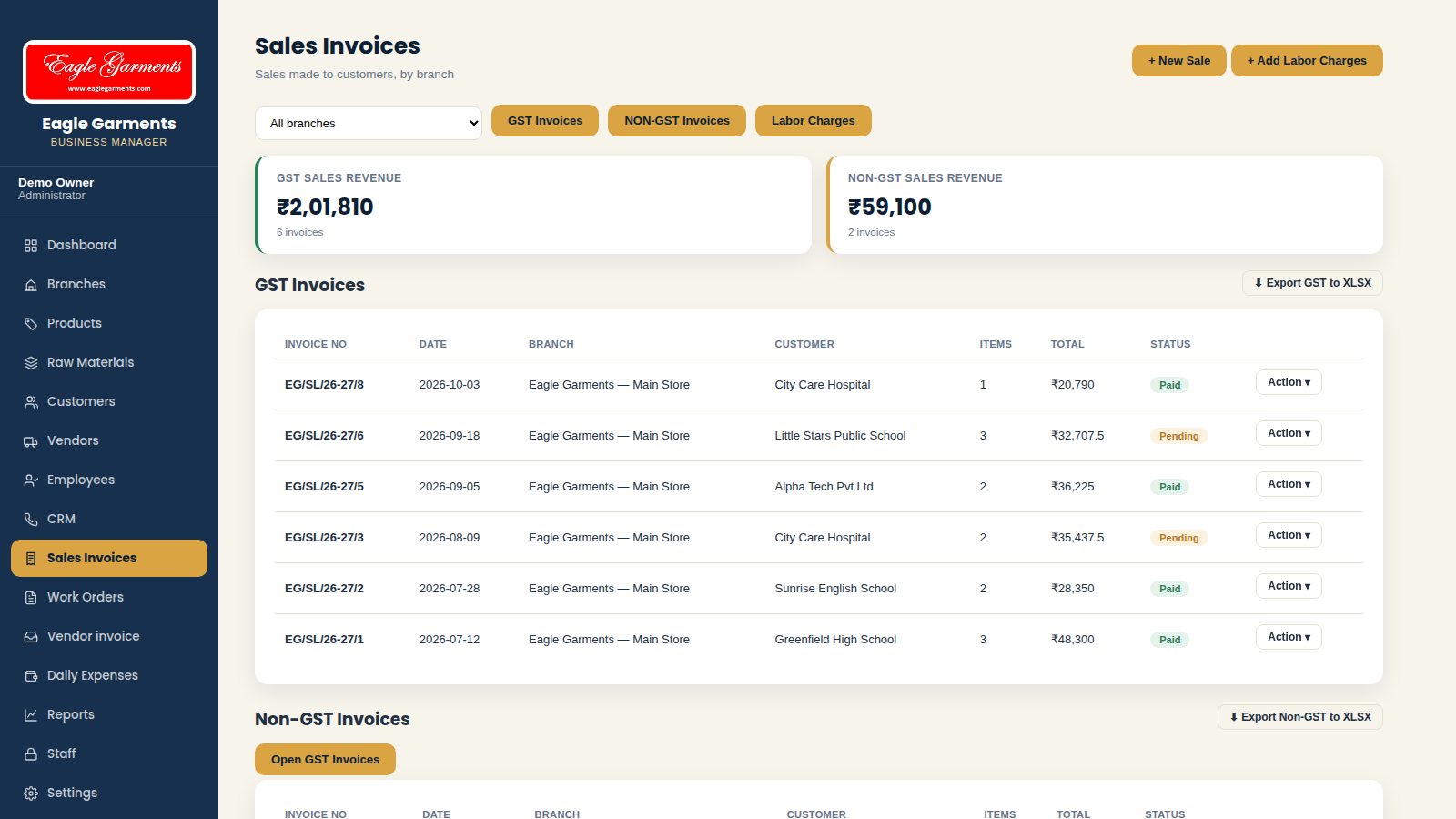Export Non-GST invoices to XLSX
Image resolution: width=1456 pixels, height=819 pixels.
[1300, 717]
